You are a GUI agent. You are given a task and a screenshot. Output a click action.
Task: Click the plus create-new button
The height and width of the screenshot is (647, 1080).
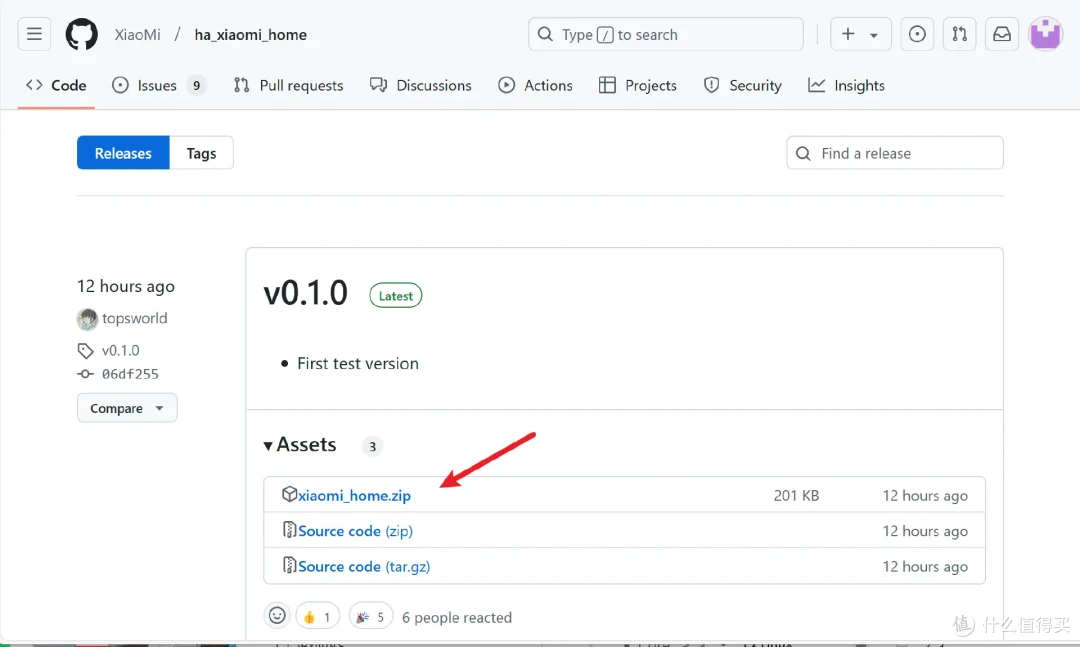pos(849,34)
